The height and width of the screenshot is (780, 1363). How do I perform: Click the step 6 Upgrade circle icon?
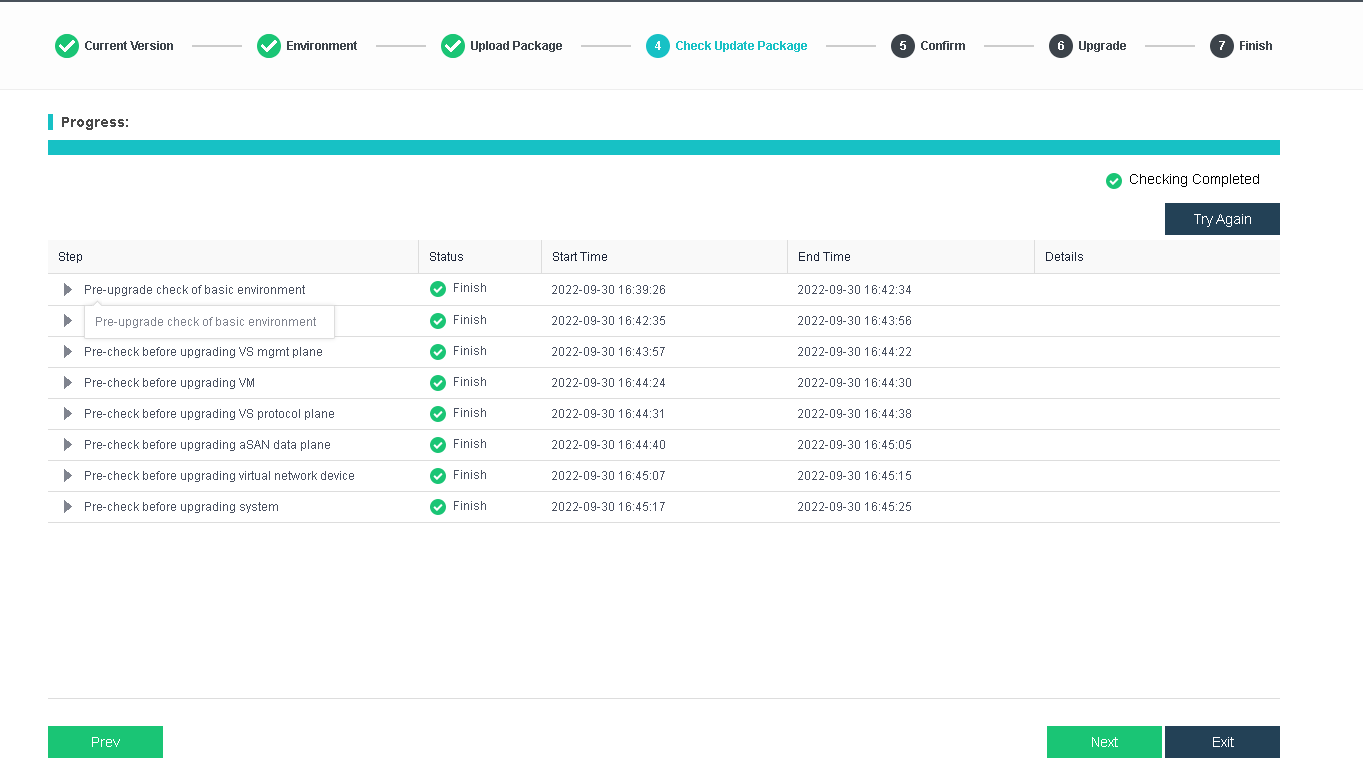click(x=1061, y=46)
